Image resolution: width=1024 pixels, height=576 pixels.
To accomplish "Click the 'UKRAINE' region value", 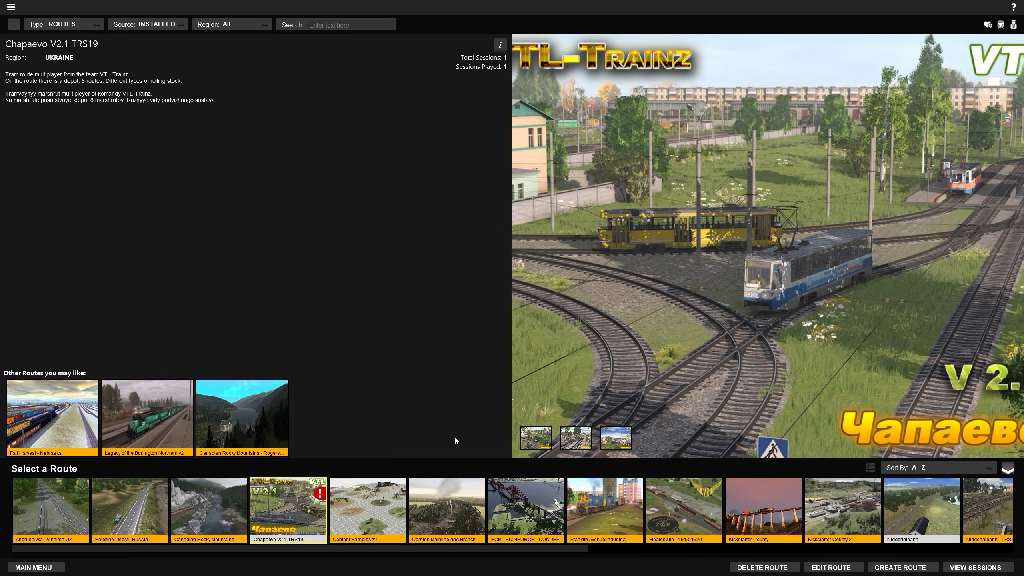I will point(59,57).
